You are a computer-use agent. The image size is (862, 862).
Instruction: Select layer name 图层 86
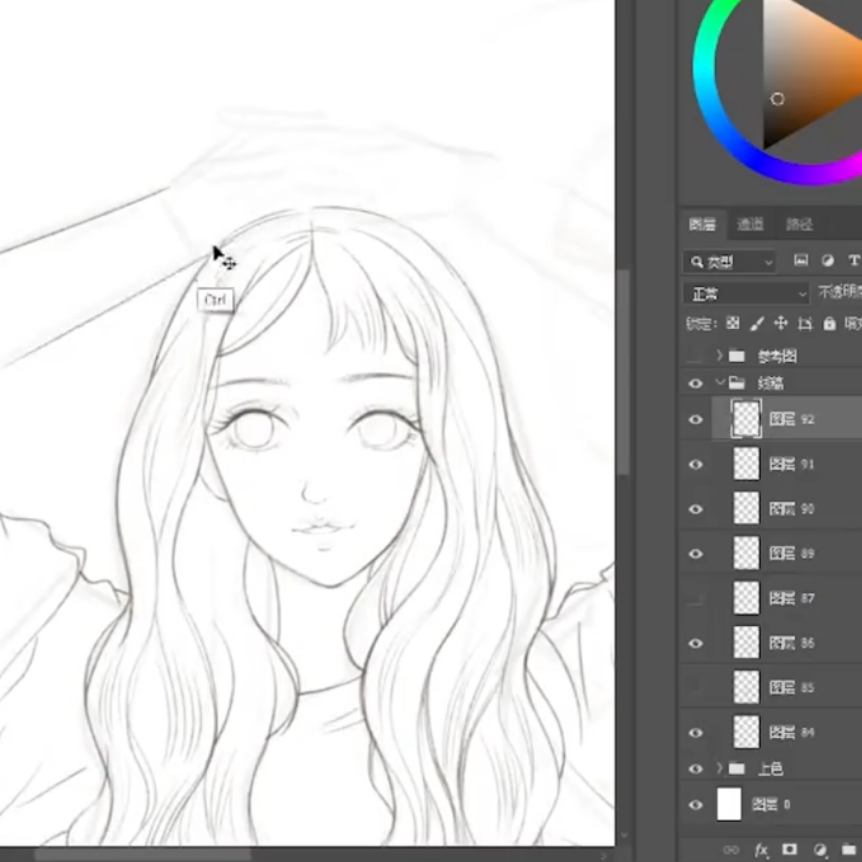point(792,643)
